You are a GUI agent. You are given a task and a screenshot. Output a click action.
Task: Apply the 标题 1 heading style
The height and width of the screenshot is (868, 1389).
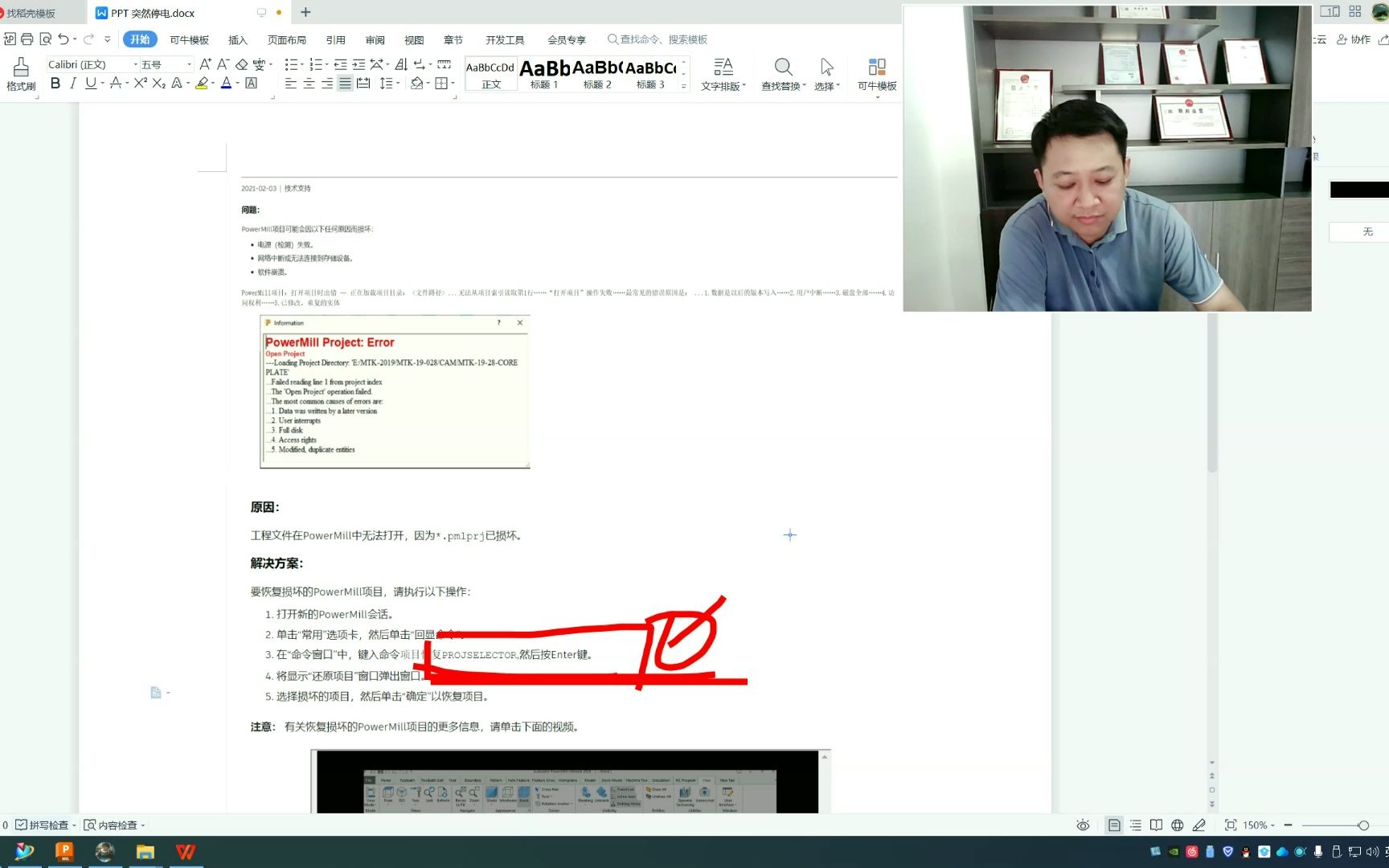point(544,74)
